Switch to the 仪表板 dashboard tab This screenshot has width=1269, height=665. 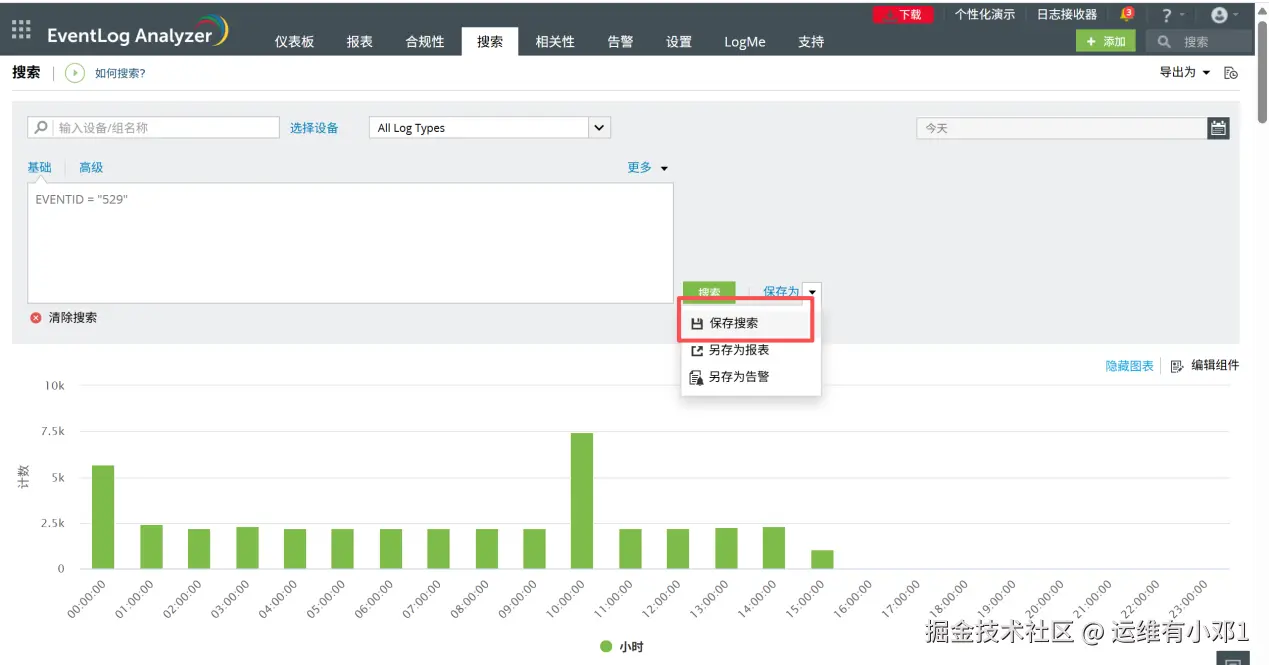(x=294, y=42)
